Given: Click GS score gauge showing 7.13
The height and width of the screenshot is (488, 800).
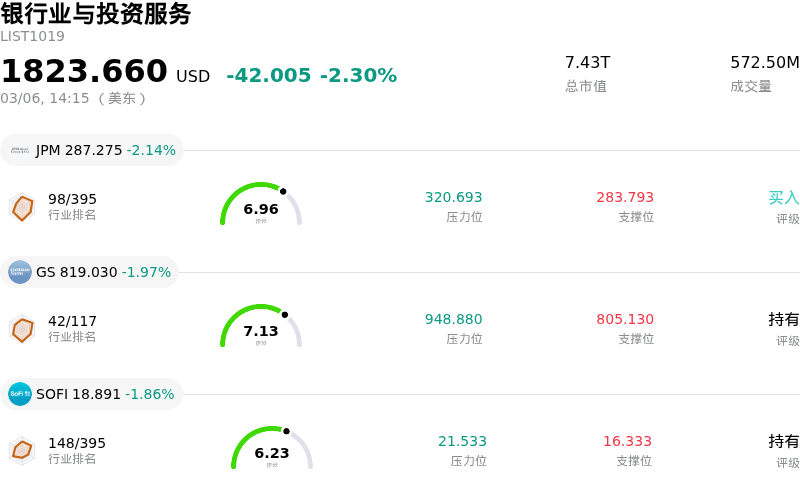Looking at the screenshot, I should click(x=261, y=329).
